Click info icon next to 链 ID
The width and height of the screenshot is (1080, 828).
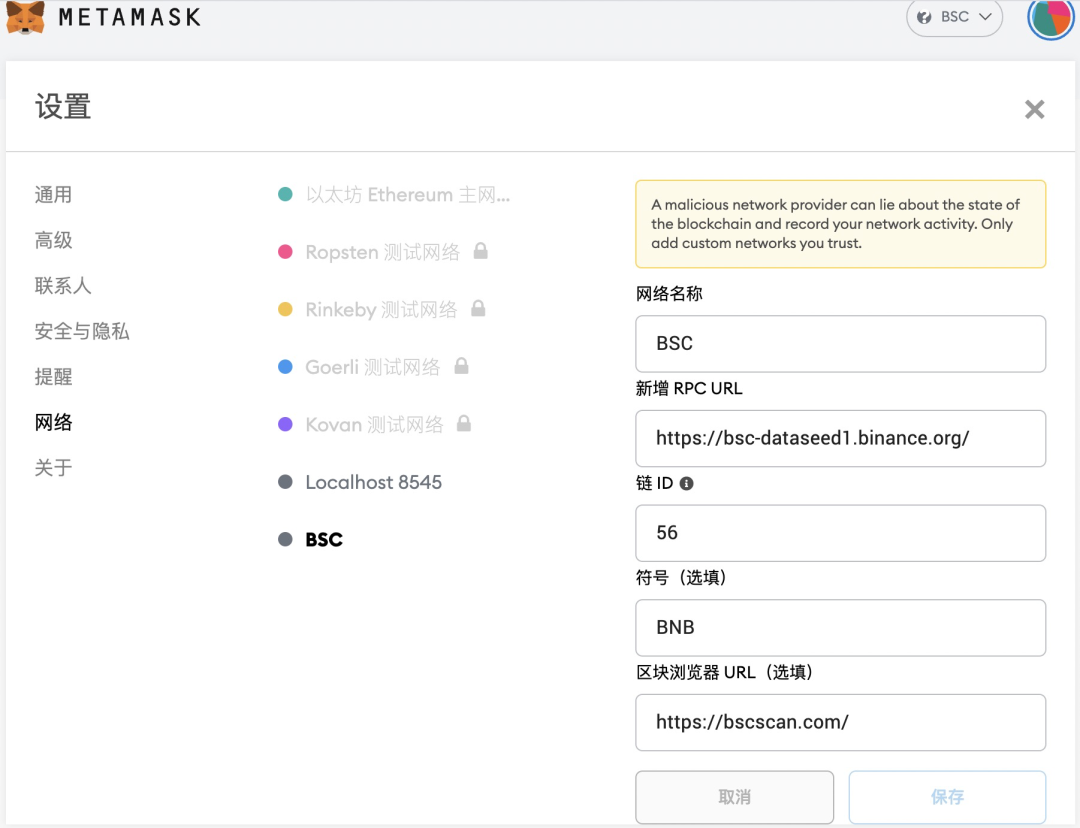click(x=686, y=484)
